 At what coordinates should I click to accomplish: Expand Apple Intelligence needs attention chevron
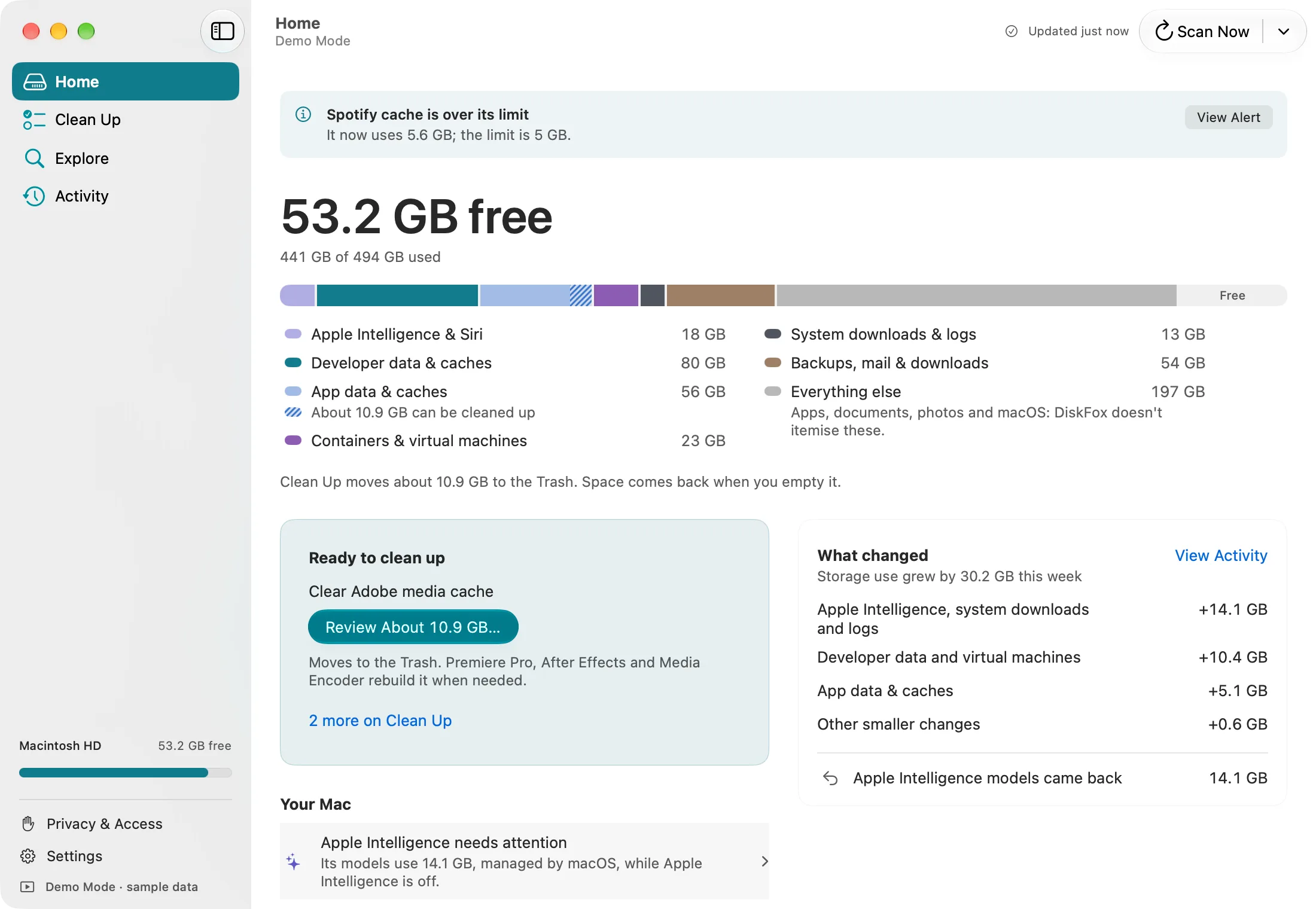point(764,861)
